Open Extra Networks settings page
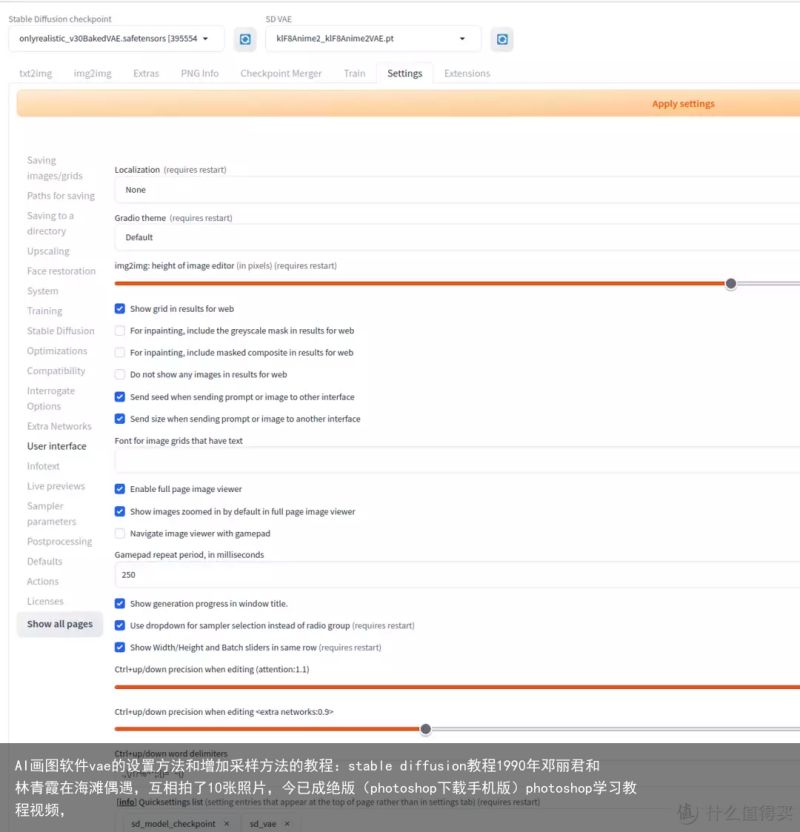Image resolution: width=800 pixels, height=832 pixels. click(x=59, y=426)
